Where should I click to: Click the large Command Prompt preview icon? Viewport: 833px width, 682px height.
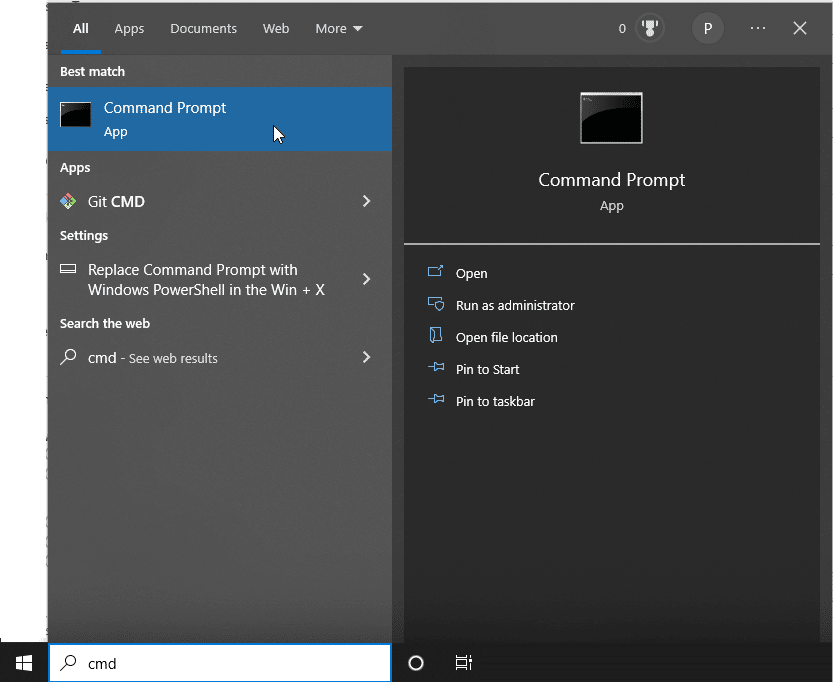click(611, 118)
